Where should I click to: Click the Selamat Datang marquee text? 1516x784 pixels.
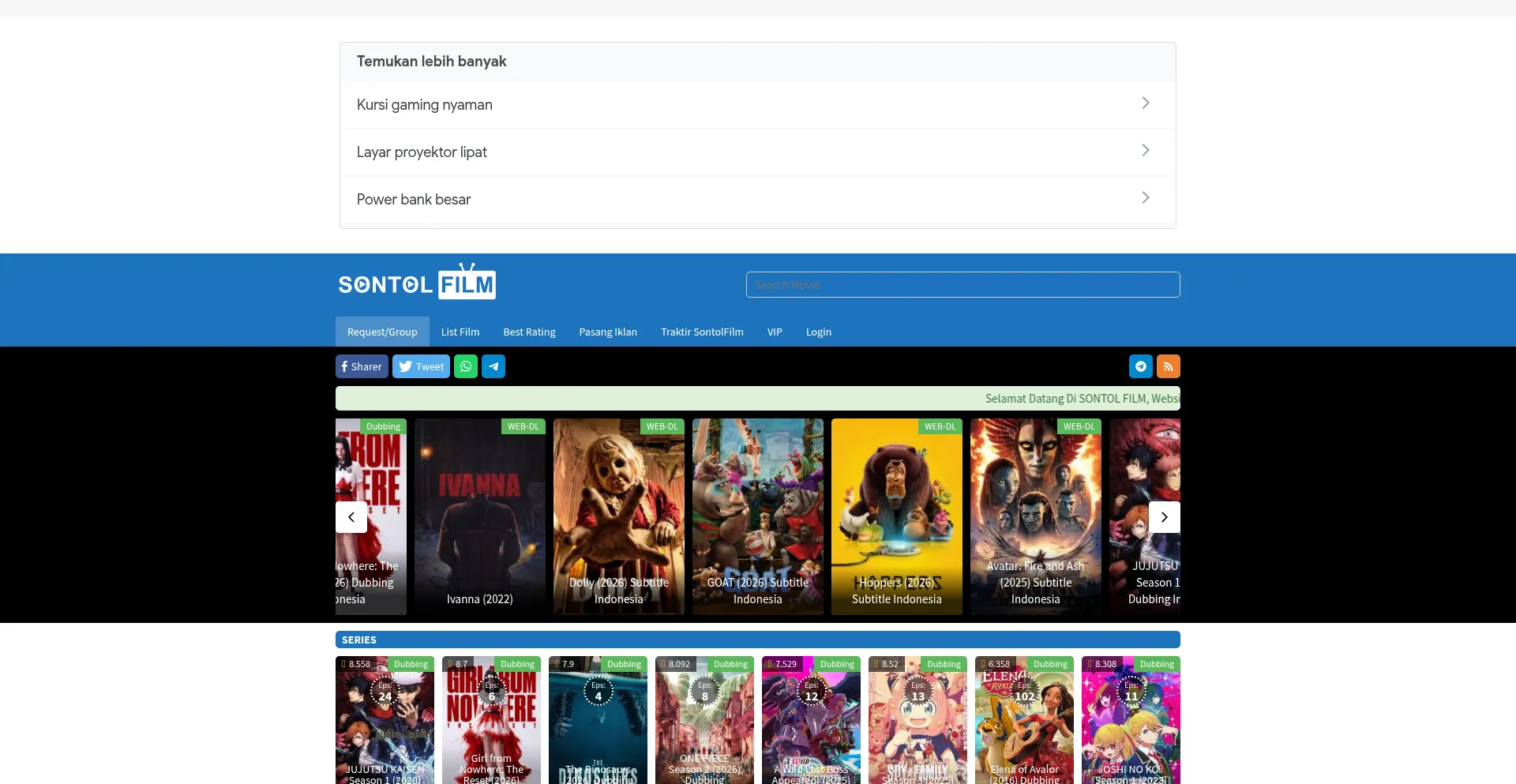1083,399
